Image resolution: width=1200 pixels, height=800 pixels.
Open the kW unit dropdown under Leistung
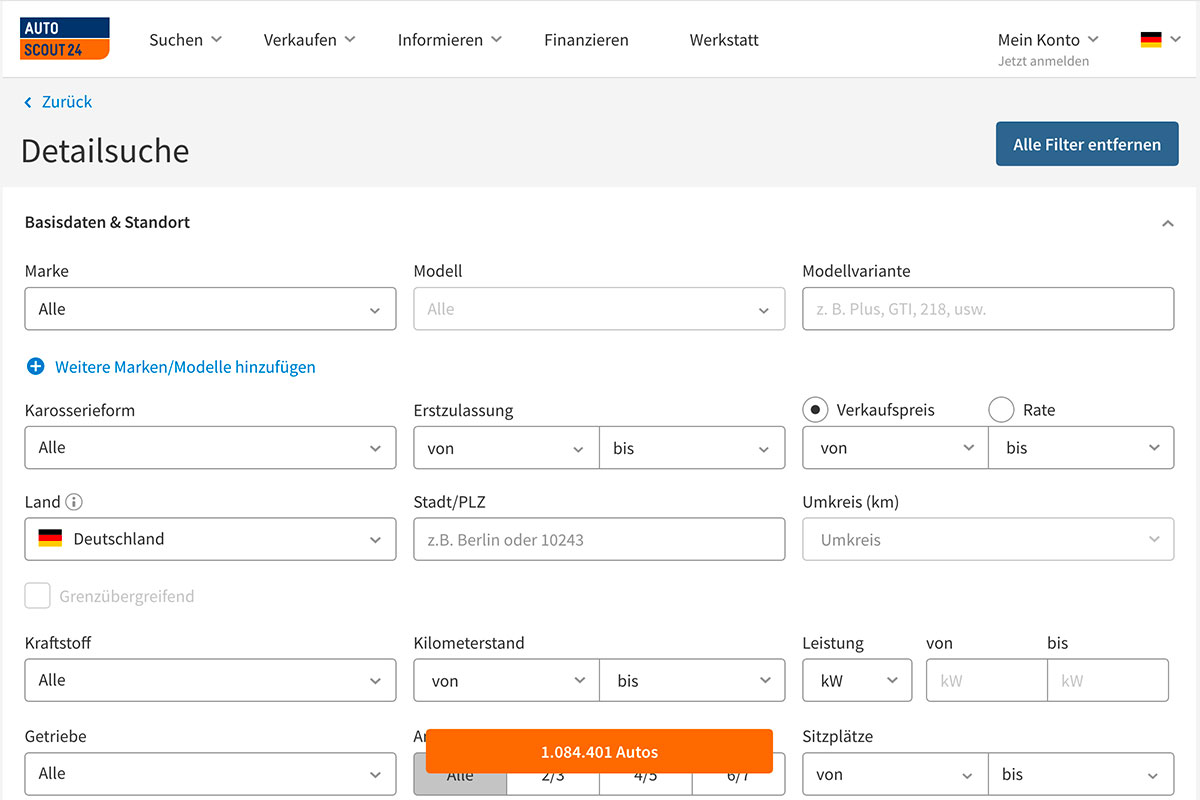857,680
